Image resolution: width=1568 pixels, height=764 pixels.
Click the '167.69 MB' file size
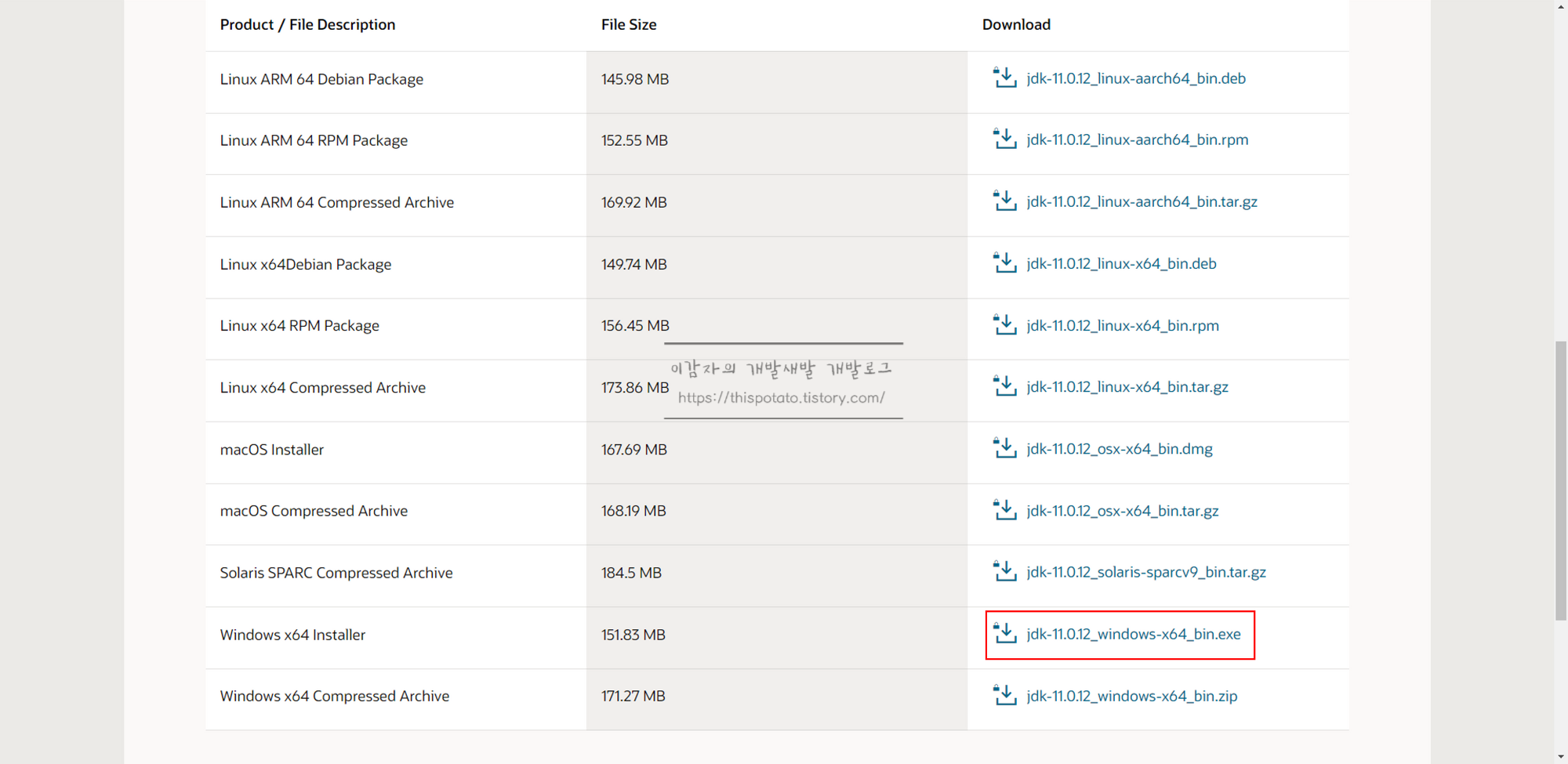(634, 449)
